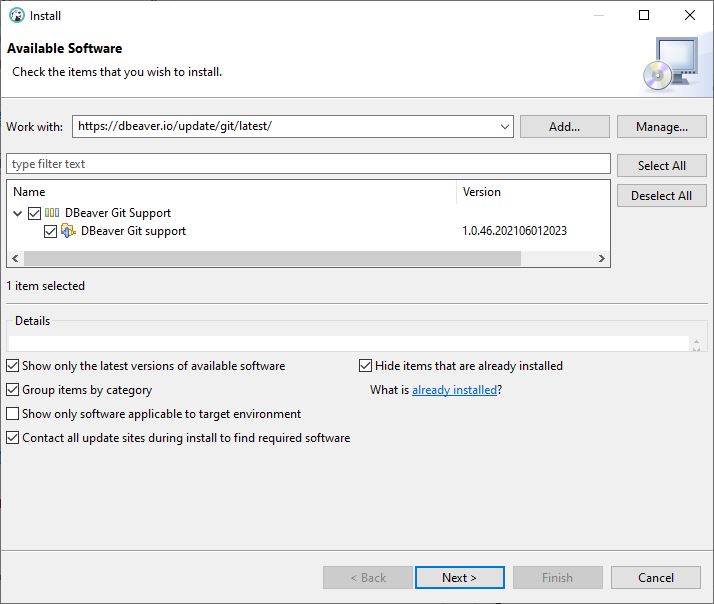
Task: Click the Add... button
Action: [565, 127]
